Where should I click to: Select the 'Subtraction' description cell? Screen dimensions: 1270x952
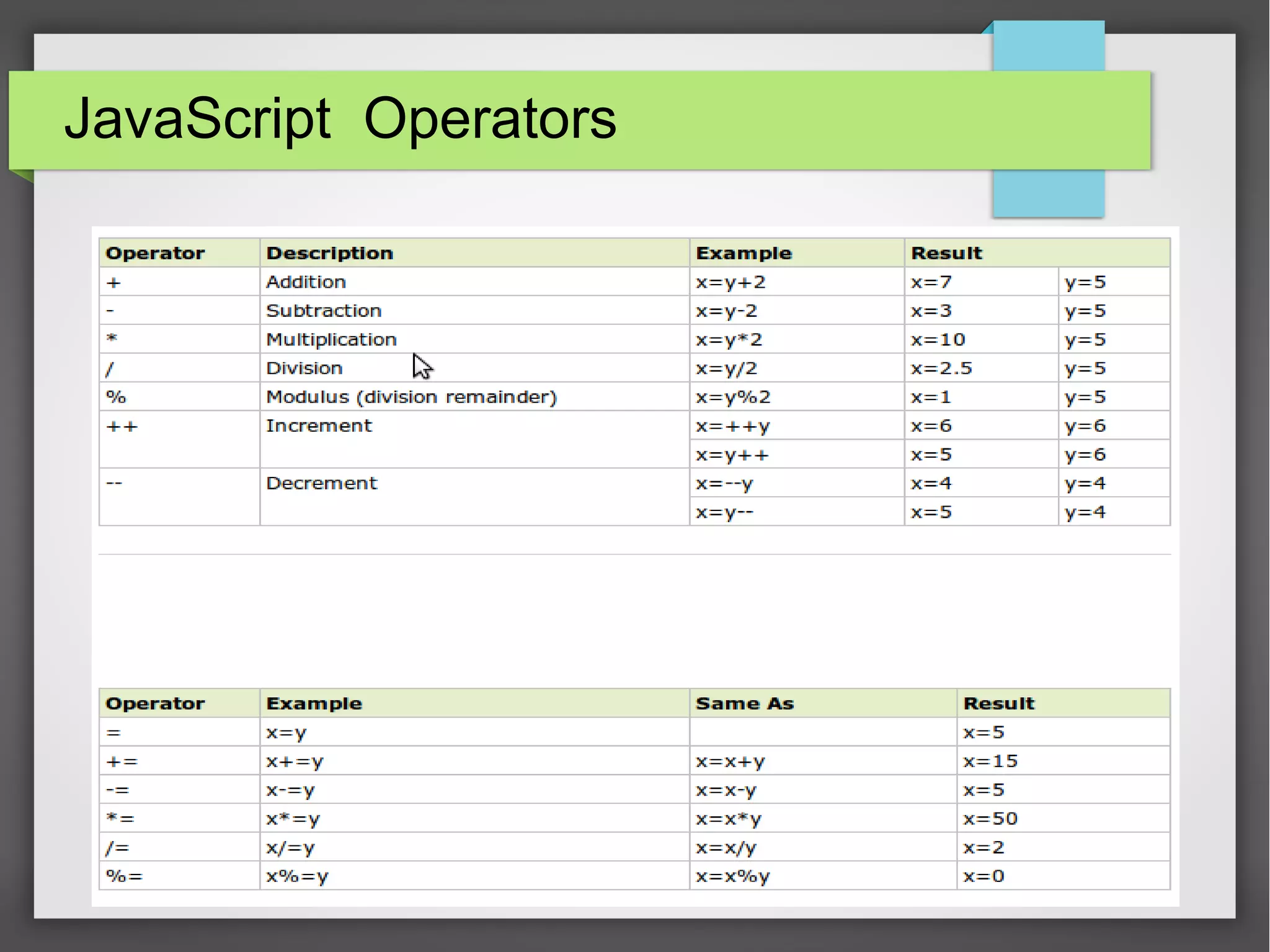click(474, 310)
